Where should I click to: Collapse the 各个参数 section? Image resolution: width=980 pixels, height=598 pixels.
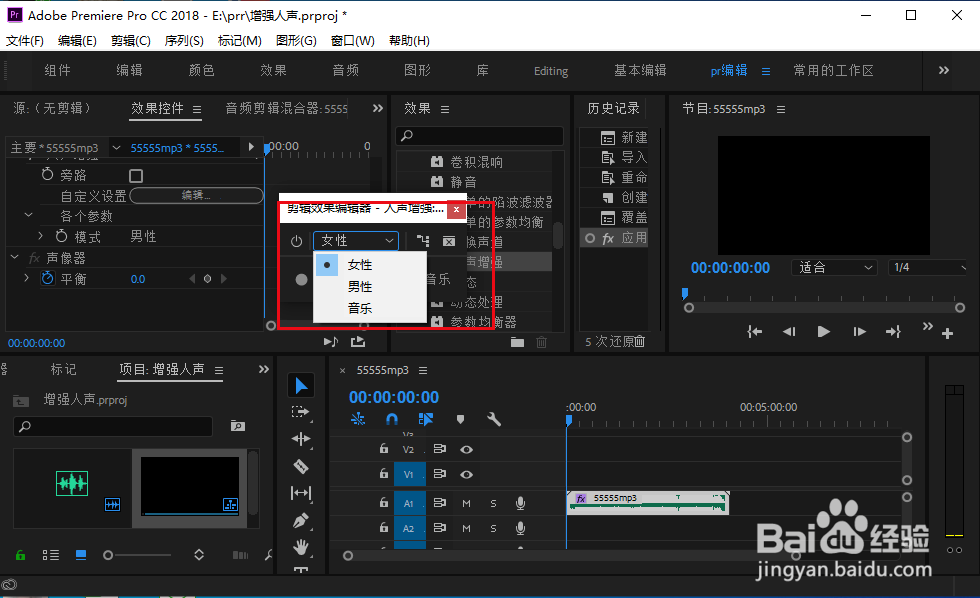28,215
